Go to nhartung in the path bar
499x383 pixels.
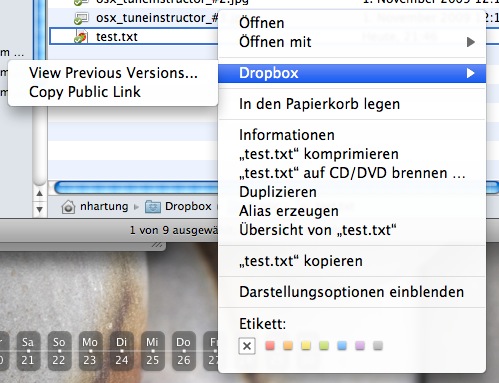tap(104, 207)
